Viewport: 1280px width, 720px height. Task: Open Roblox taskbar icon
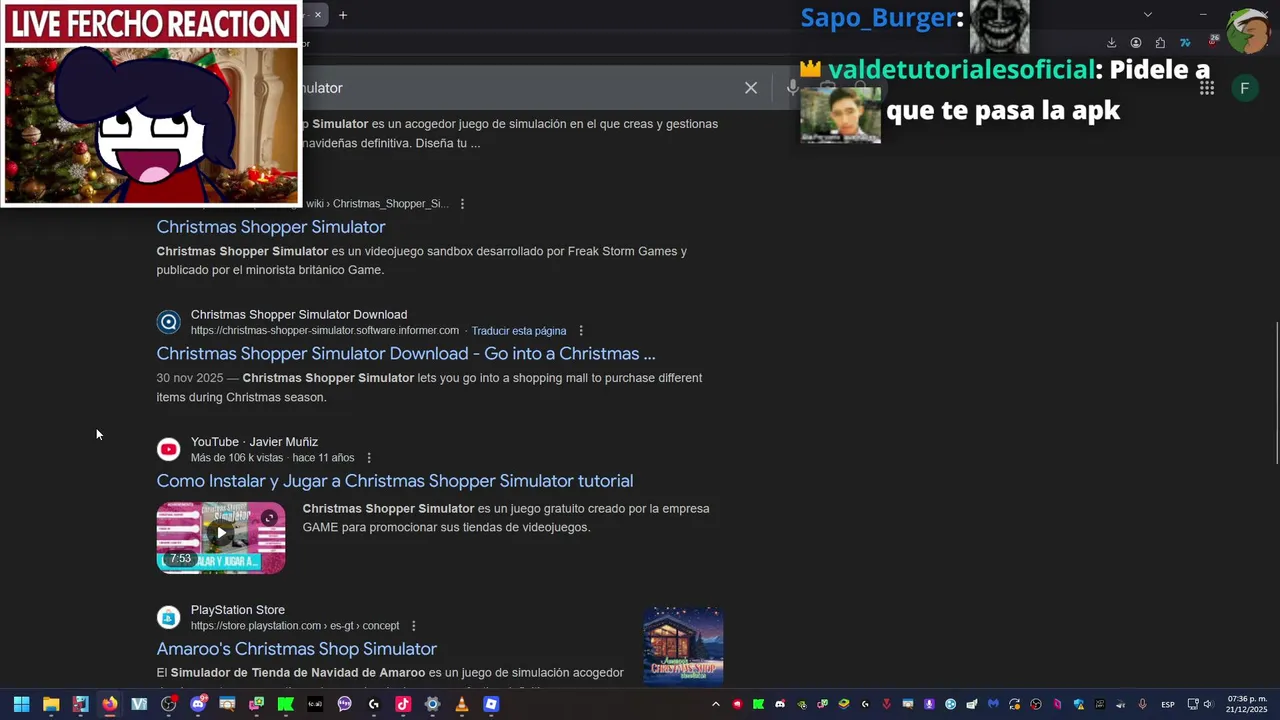pos(491,704)
